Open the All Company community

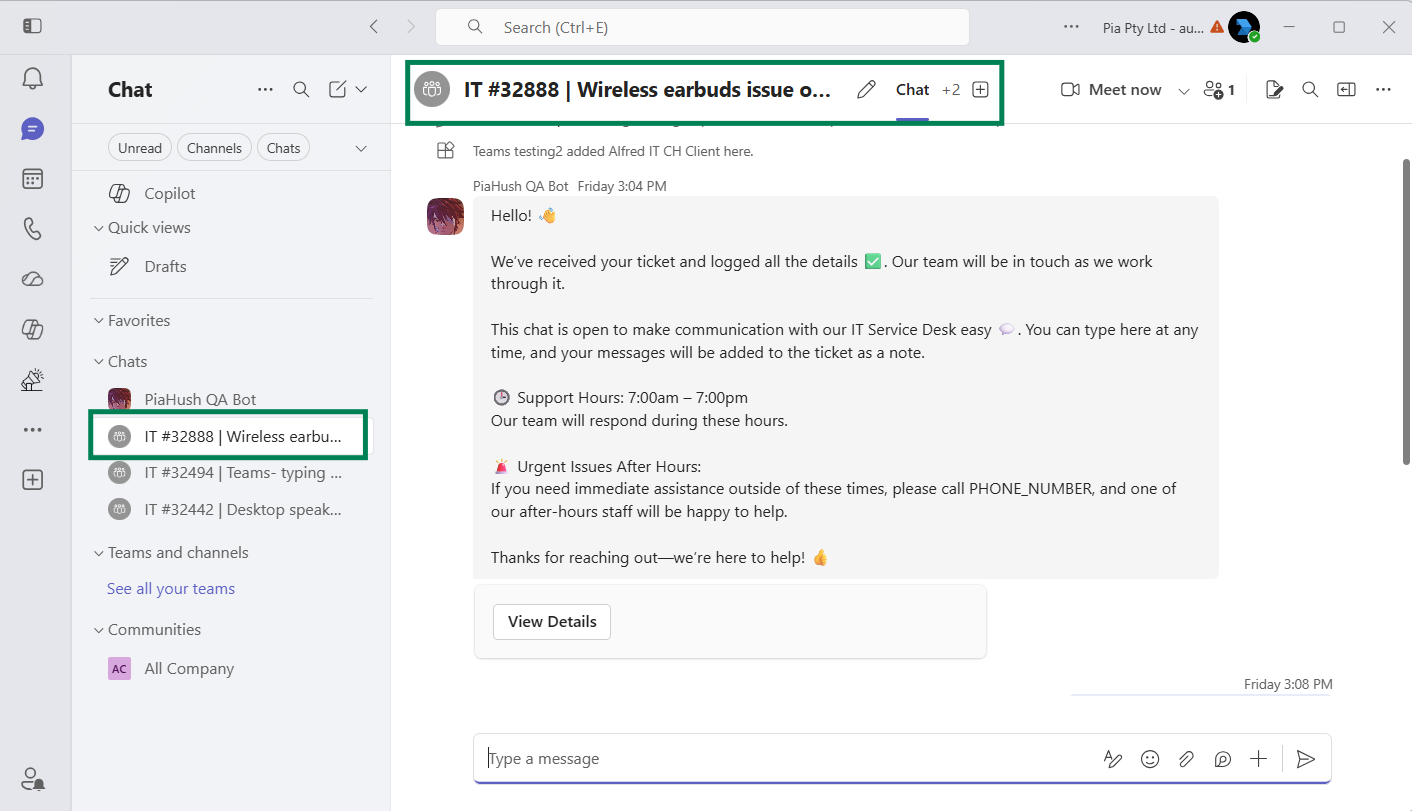[x=231, y=668]
